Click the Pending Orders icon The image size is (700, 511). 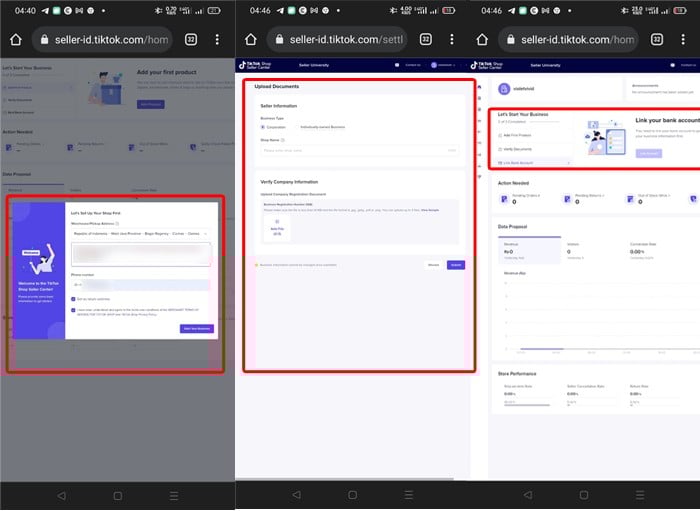pos(503,199)
